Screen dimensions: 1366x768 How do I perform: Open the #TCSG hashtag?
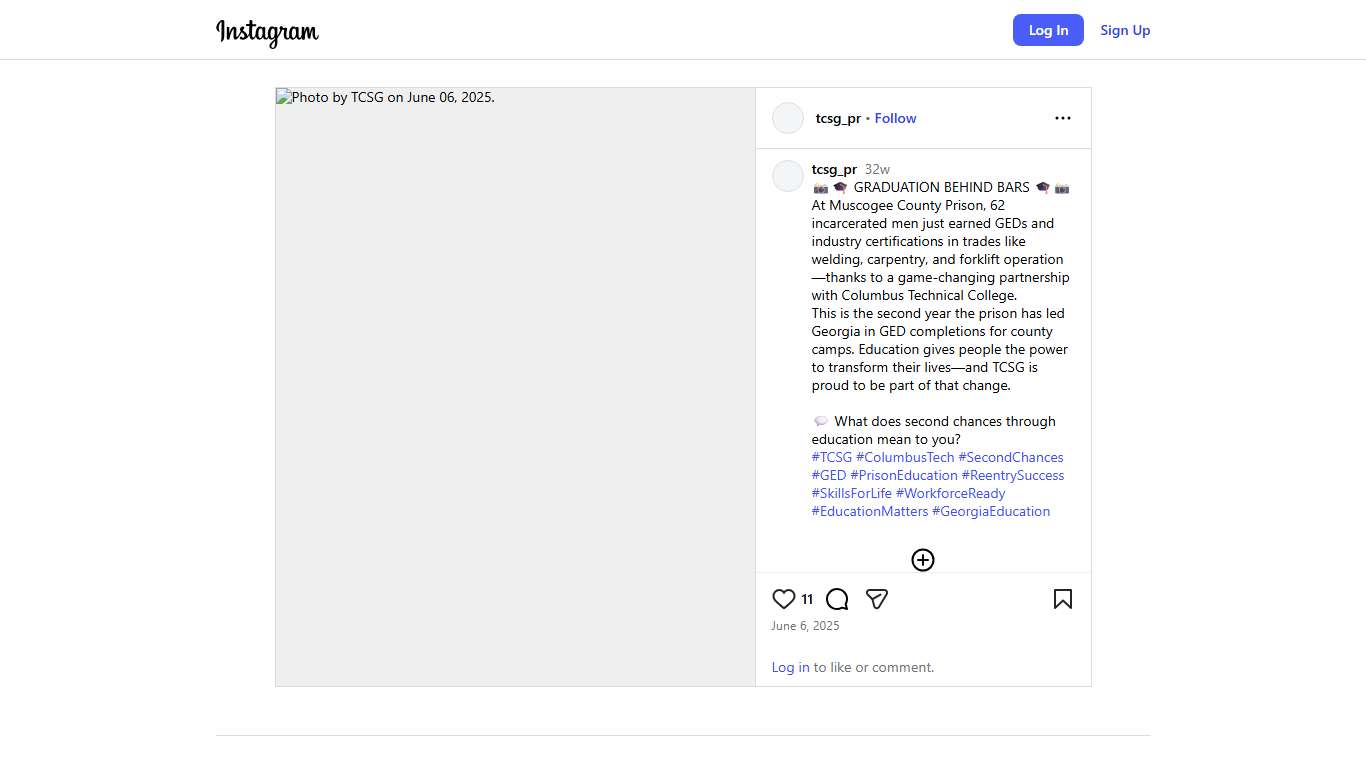[831, 457]
